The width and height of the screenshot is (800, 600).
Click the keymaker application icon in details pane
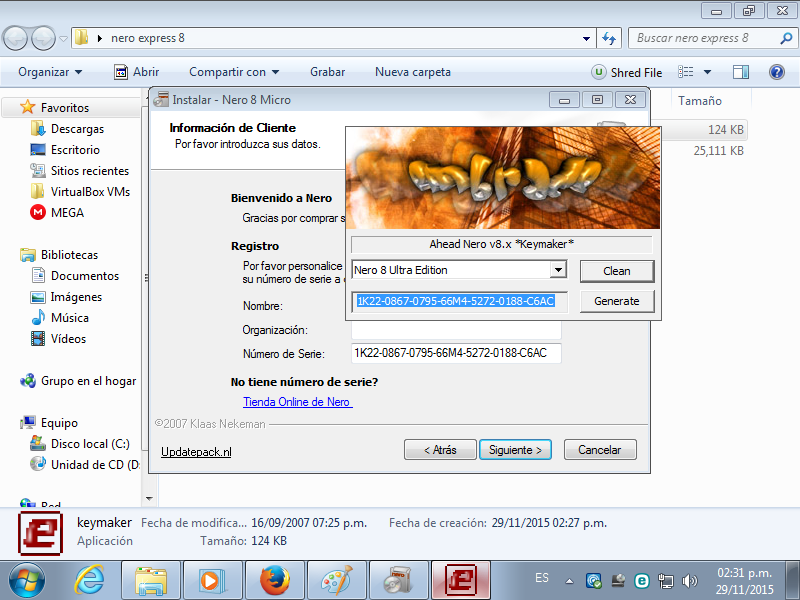point(40,533)
